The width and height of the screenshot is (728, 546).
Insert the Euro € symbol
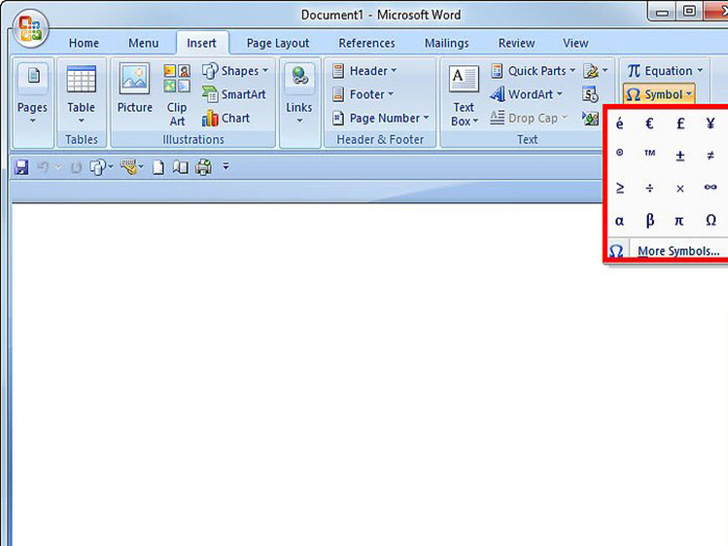[650, 124]
